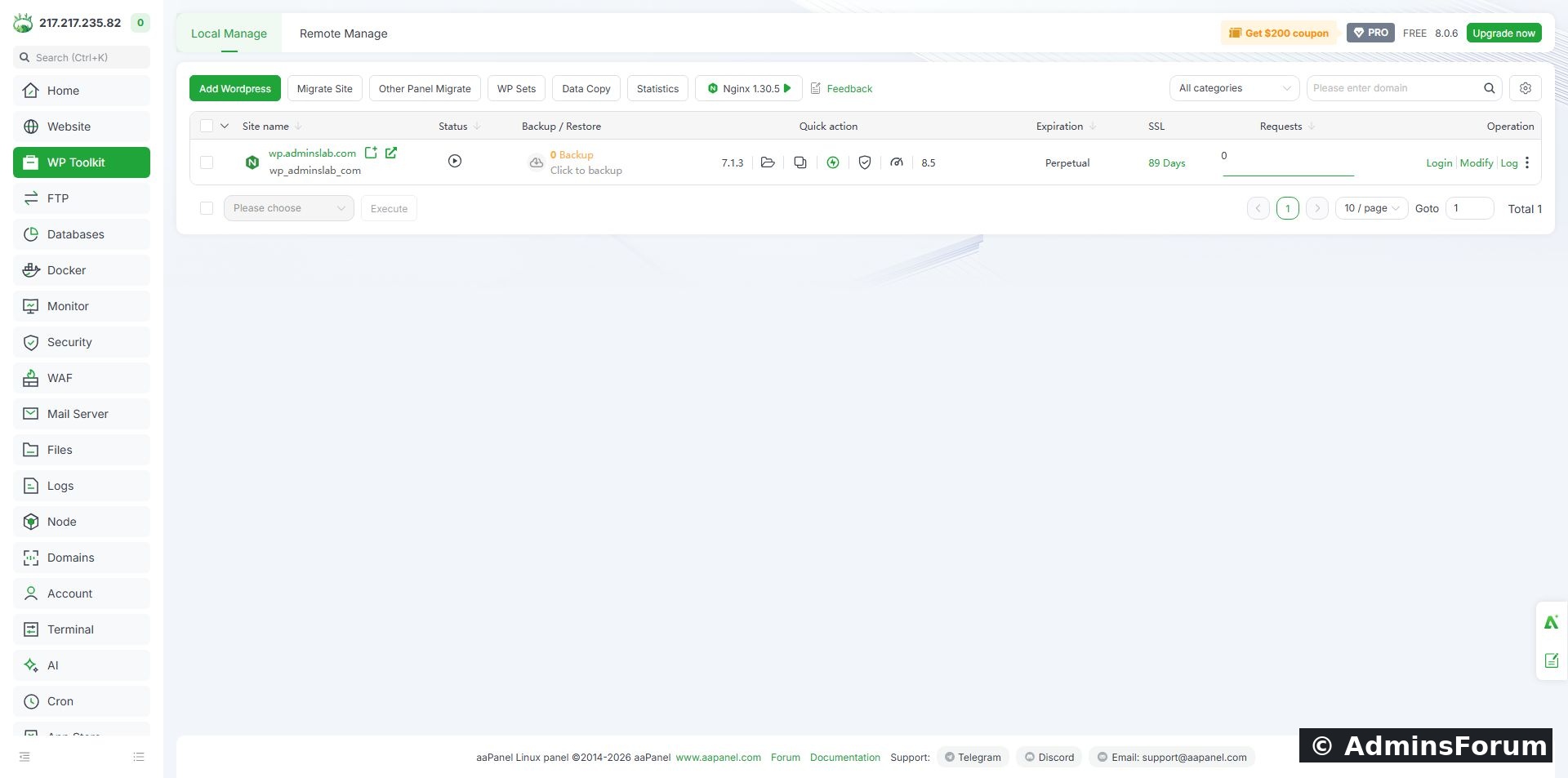Click the Login link for the site
The height and width of the screenshot is (778, 1568).
(1439, 163)
